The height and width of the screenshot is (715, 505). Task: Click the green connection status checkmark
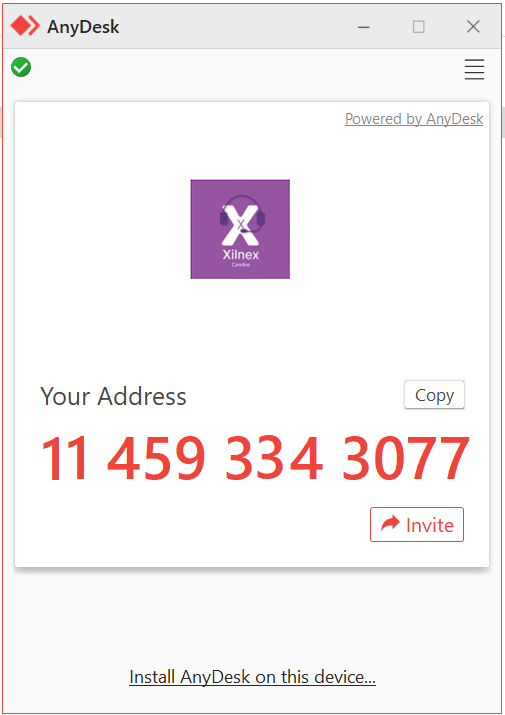tap(21, 67)
